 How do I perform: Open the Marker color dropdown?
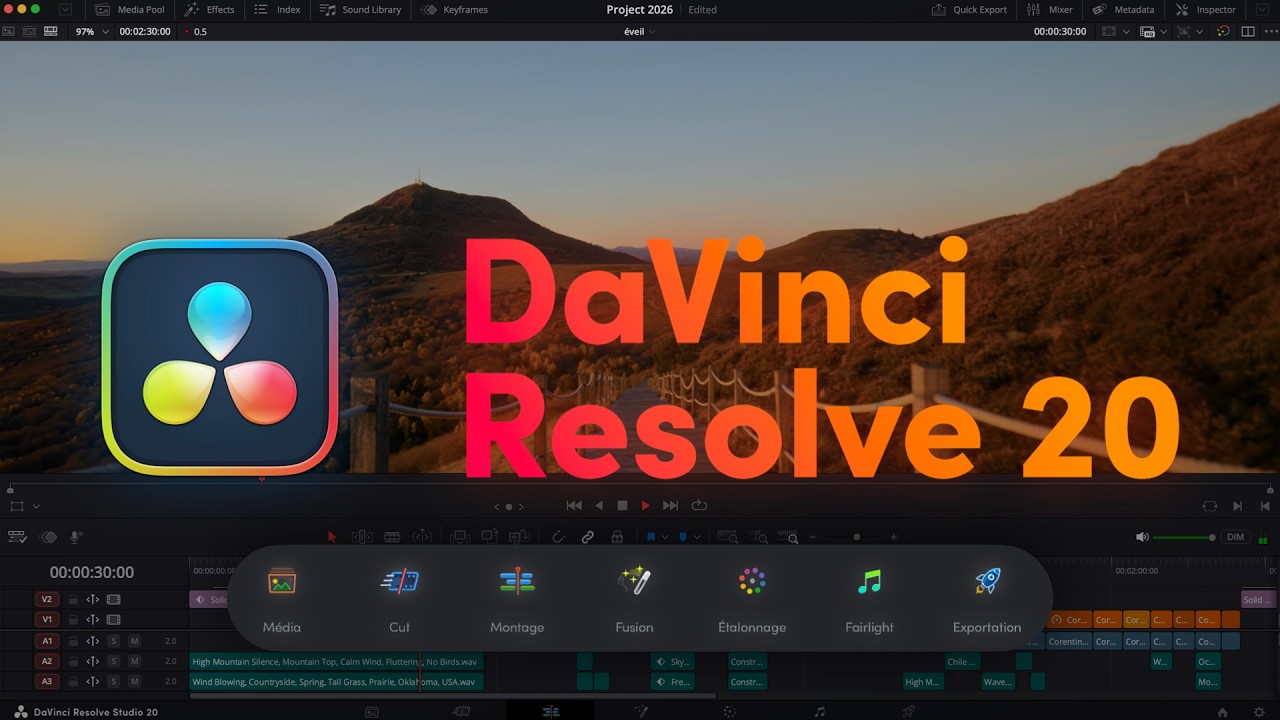[696, 537]
